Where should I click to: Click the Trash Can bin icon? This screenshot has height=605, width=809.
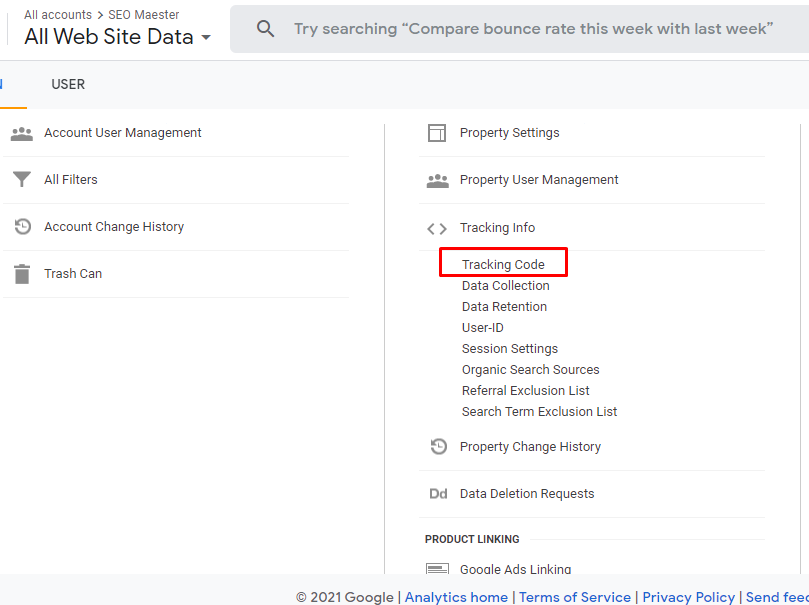pyautogui.click(x=22, y=274)
